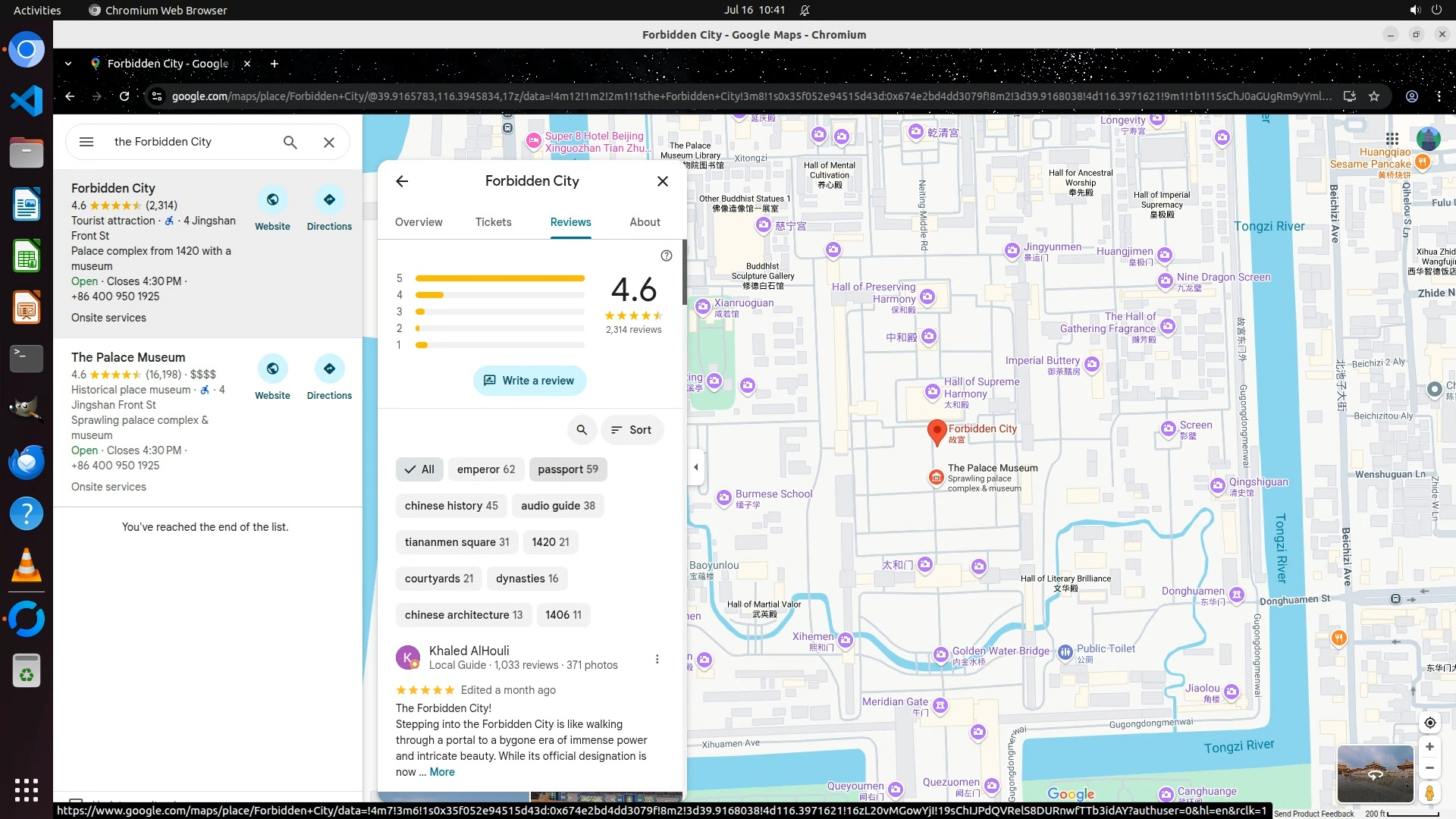This screenshot has height=819, width=1456.
Task: Collapse the side panel arrow
Action: click(696, 467)
